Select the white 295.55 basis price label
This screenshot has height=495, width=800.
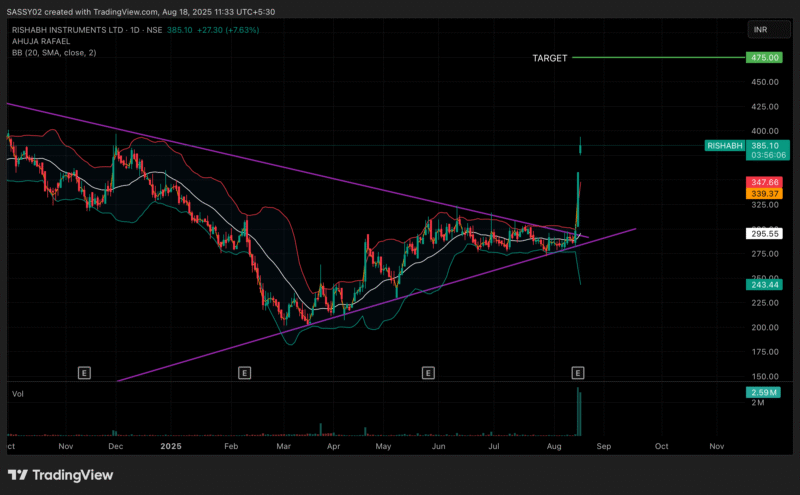coord(764,233)
